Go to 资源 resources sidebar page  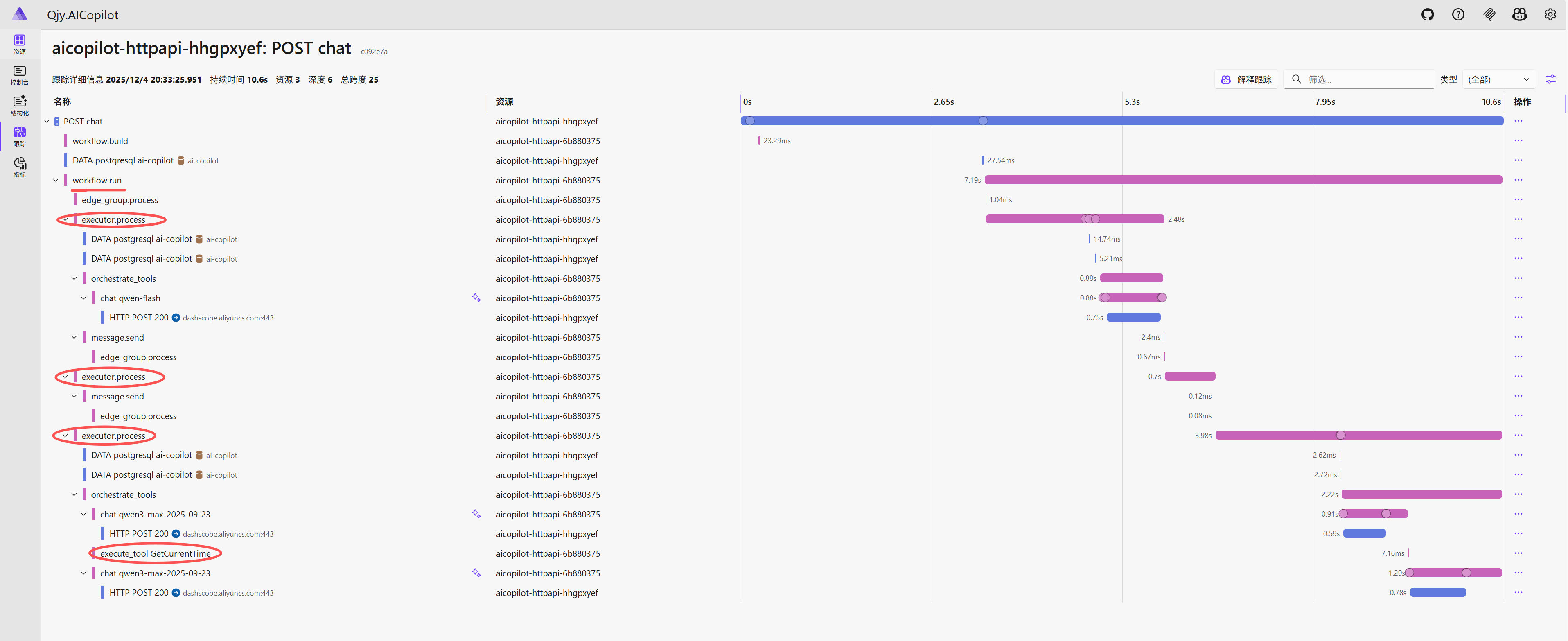tap(20, 44)
